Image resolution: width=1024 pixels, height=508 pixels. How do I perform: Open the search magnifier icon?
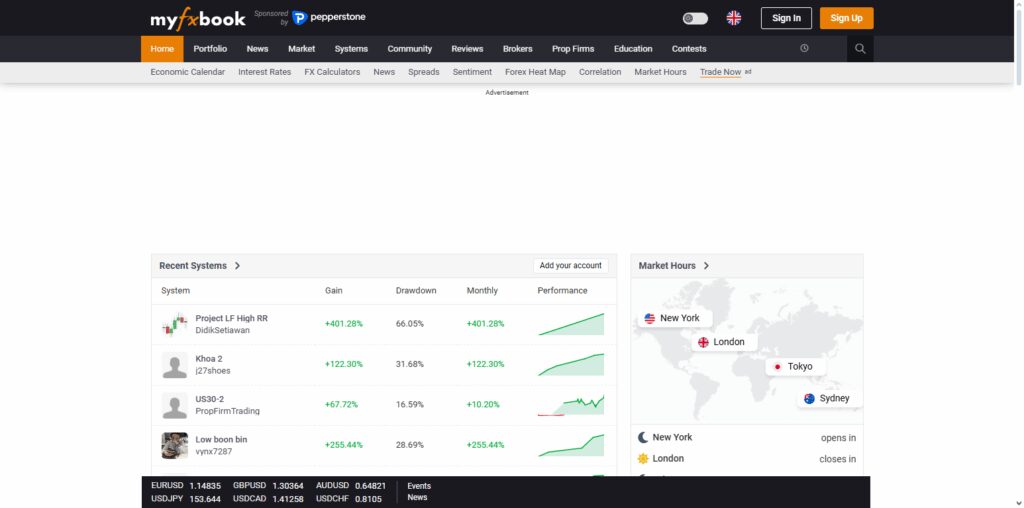860,49
